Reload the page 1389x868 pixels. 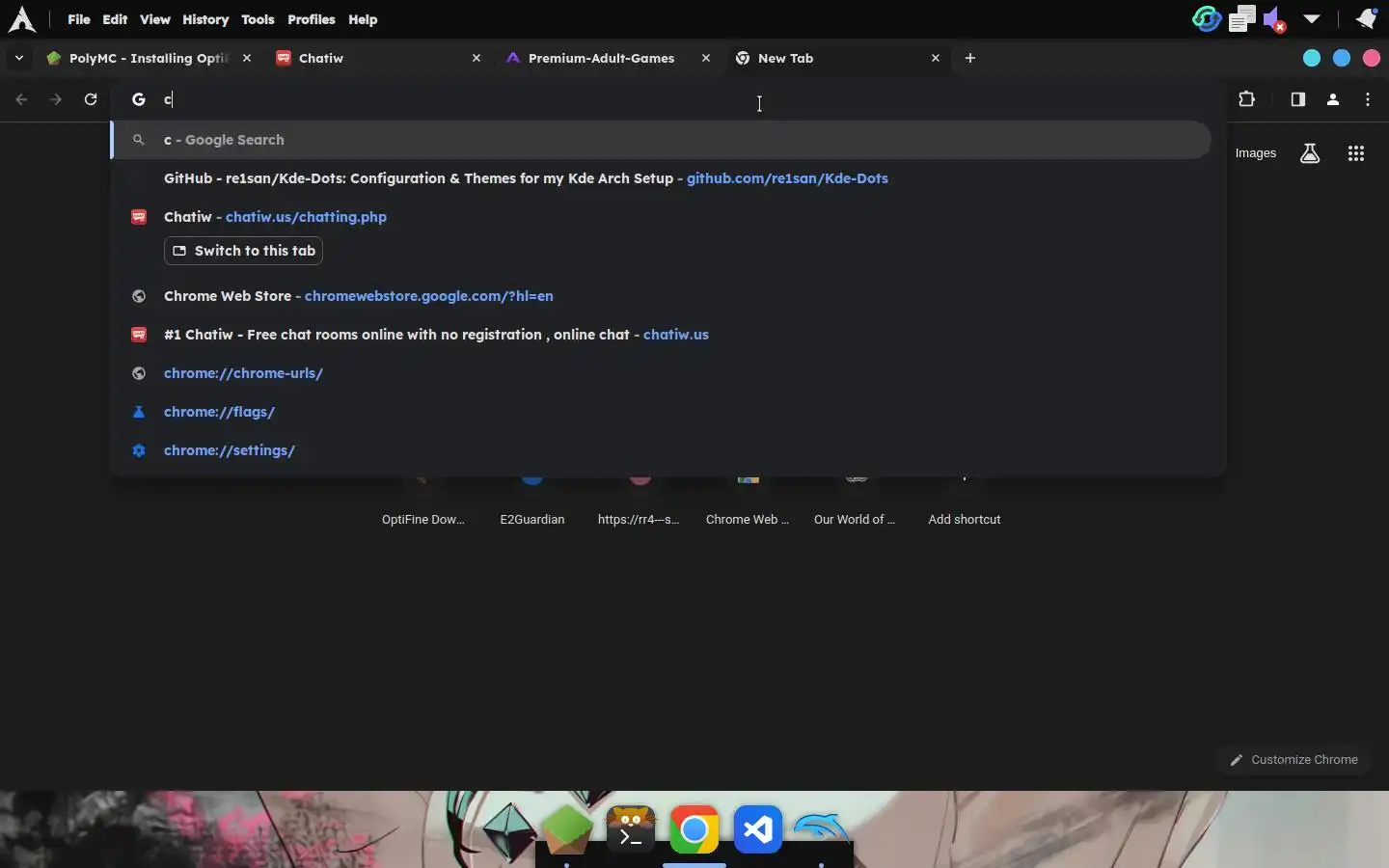point(91,99)
